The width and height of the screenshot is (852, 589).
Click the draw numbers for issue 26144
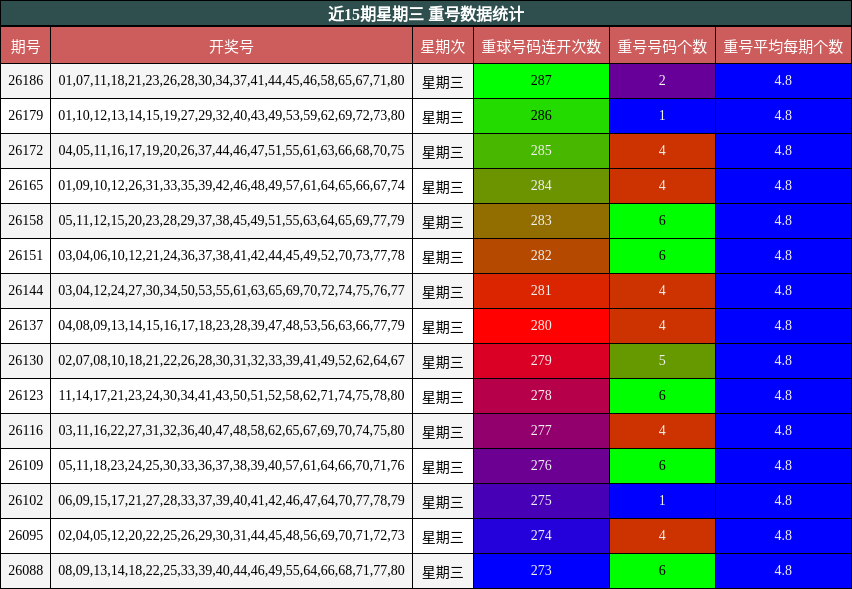click(231, 291)
